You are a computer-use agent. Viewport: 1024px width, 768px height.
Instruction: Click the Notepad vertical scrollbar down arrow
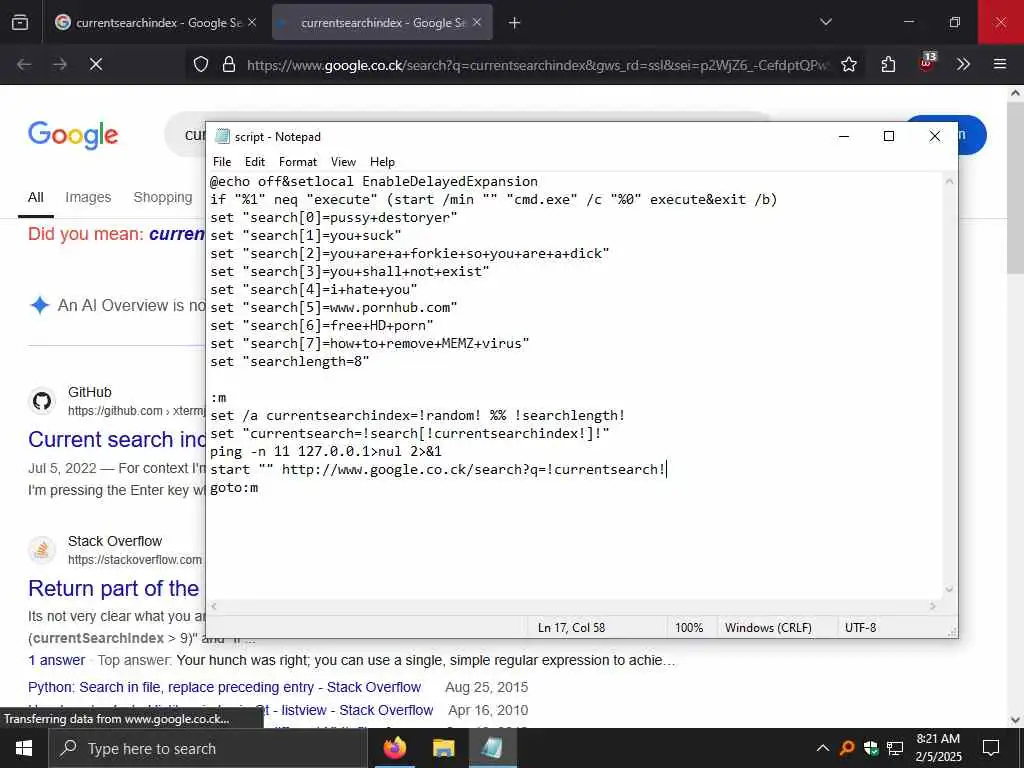(950, 590)
